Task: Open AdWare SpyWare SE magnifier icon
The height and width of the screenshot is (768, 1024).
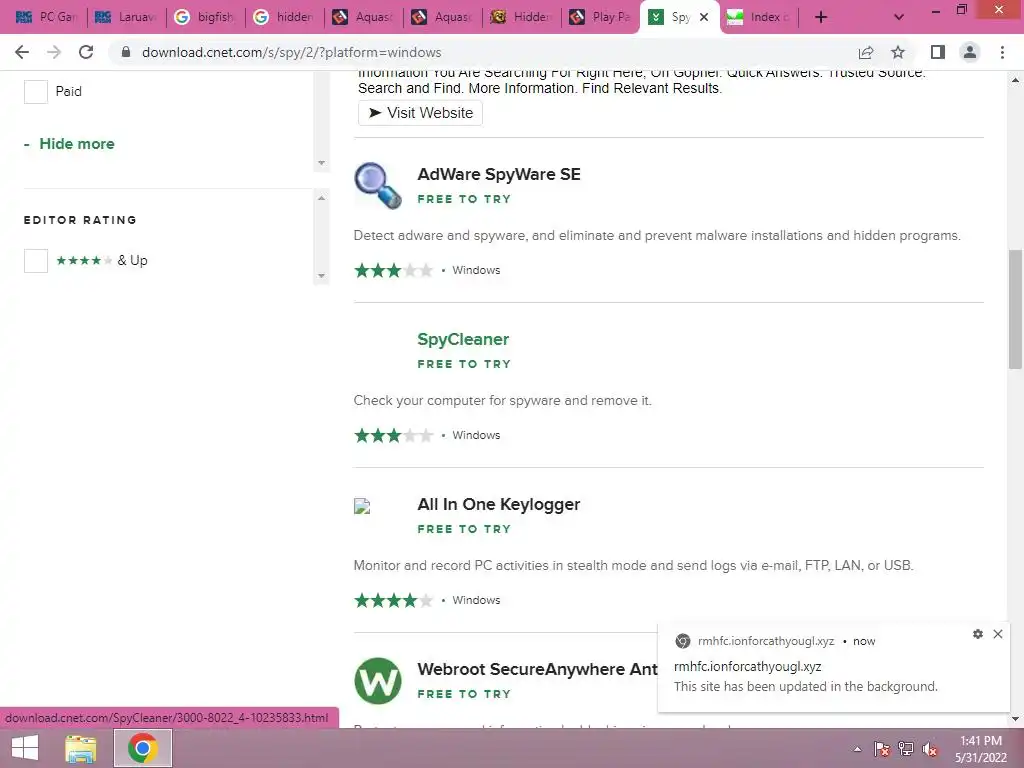Action: (377, 185)
